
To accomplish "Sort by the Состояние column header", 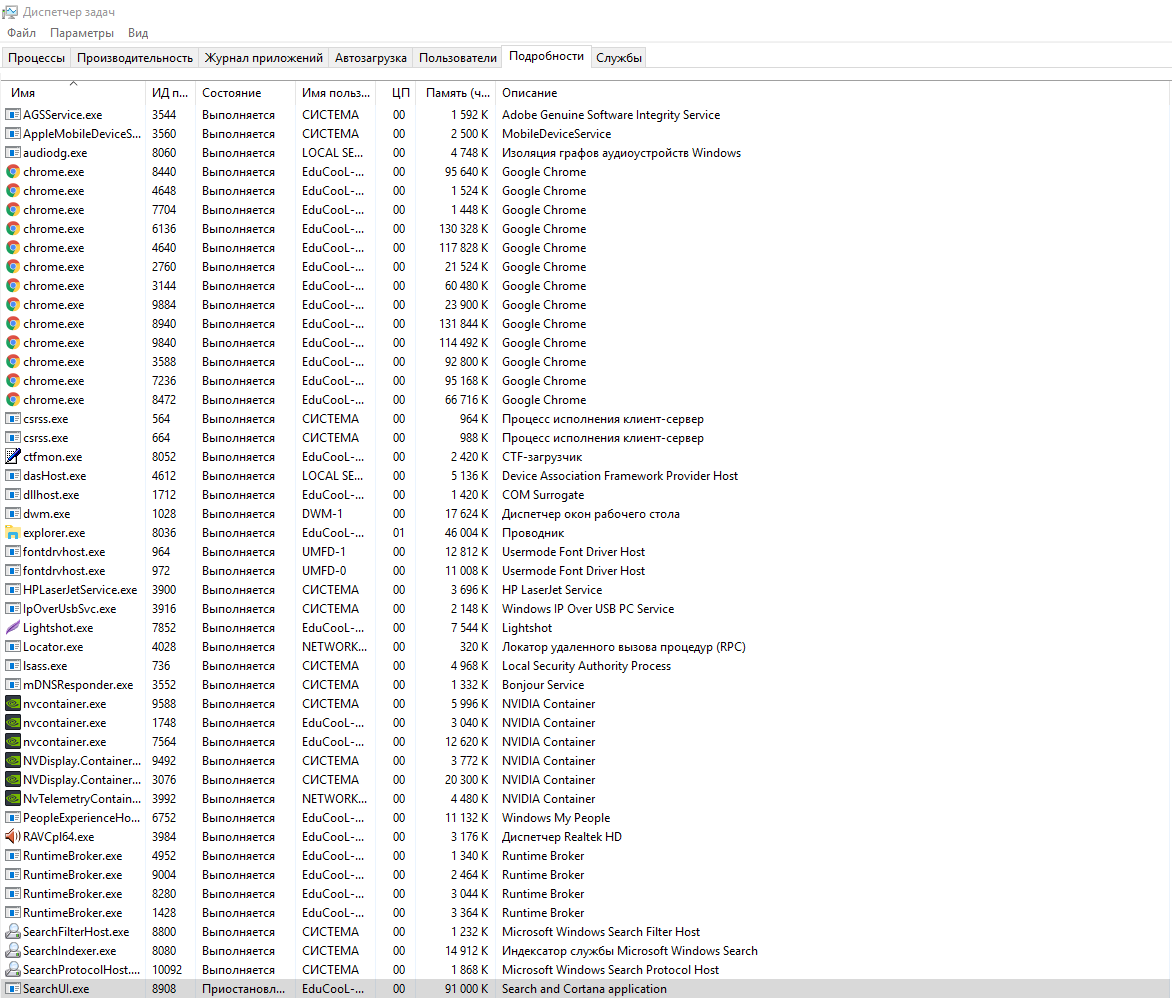I will [246, 93].
